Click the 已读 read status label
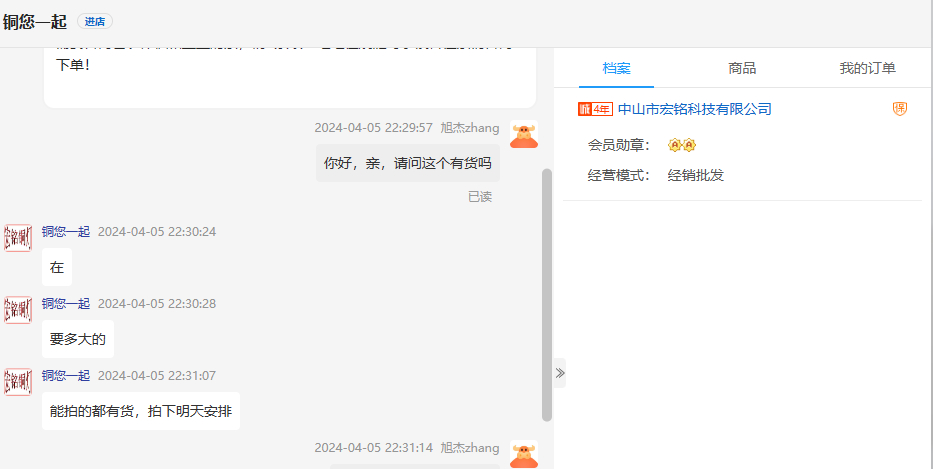933x469 pixels. pos(480,197)
